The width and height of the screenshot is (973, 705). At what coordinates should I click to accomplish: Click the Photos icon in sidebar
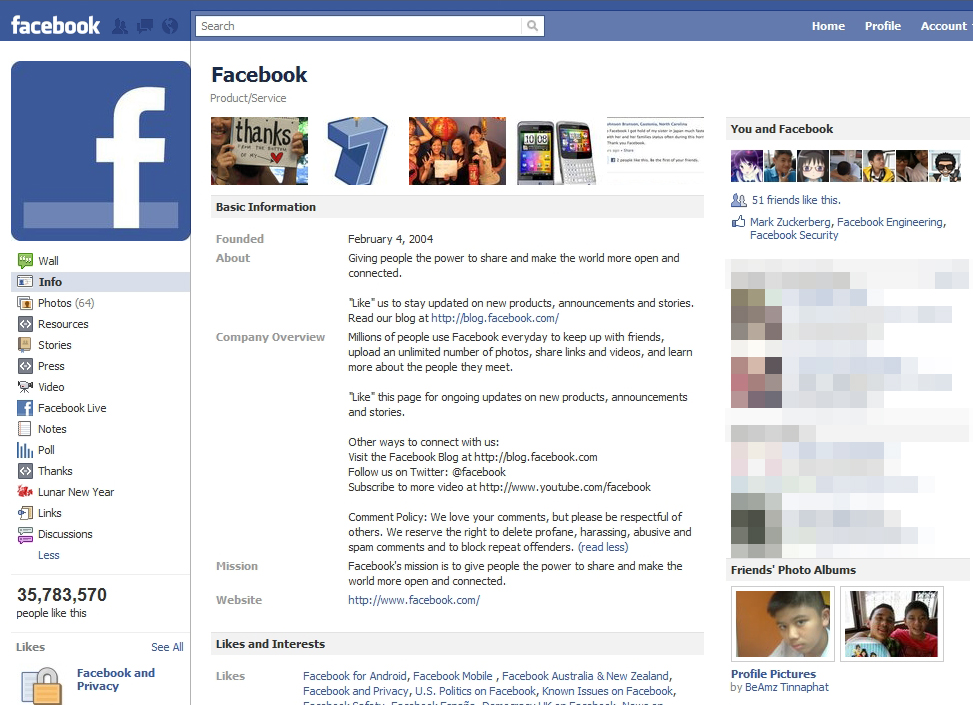pos(25,303)
